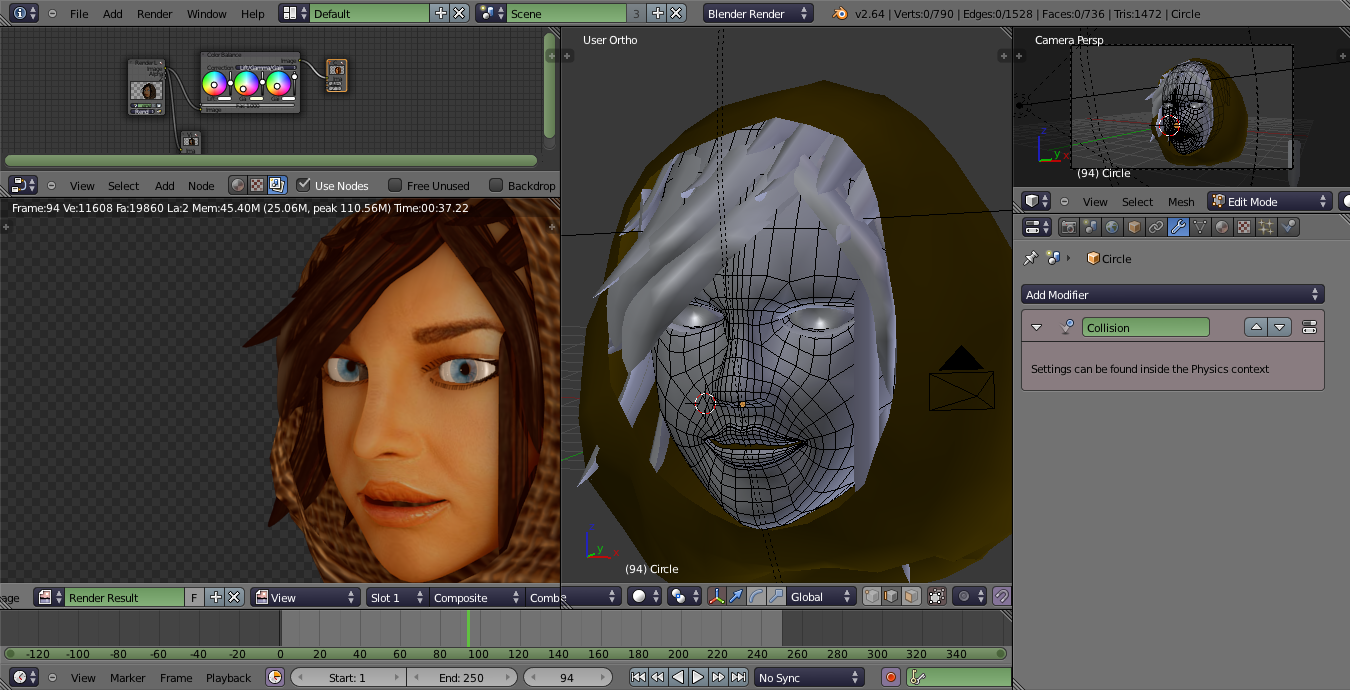Switch to edge select mode
Image resolution: width=1350 pixels, height=690 pixels.
[x=891, y=596]
